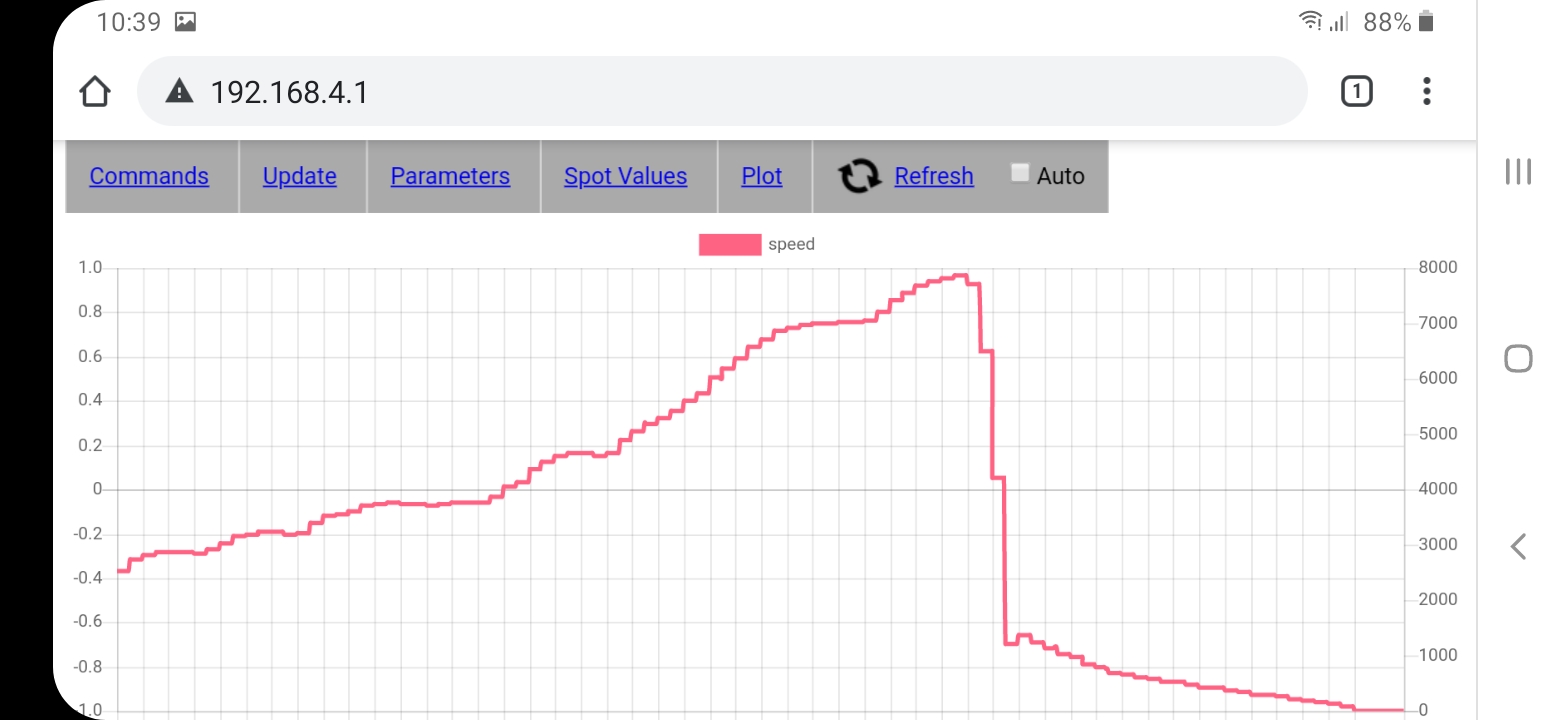Tap the picture notification icon in status bar
Viewport: 1560px width, 720px height.
185,22
